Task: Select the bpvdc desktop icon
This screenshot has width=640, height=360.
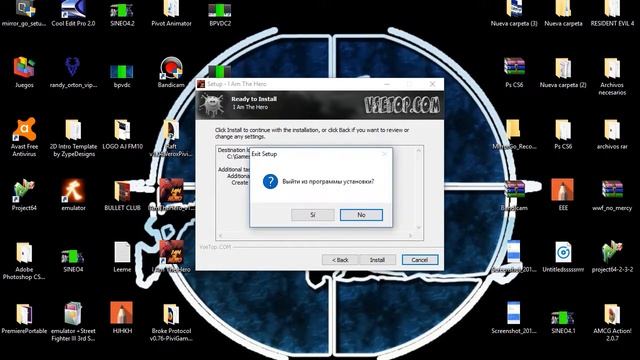Action: (x=122, y=74)
